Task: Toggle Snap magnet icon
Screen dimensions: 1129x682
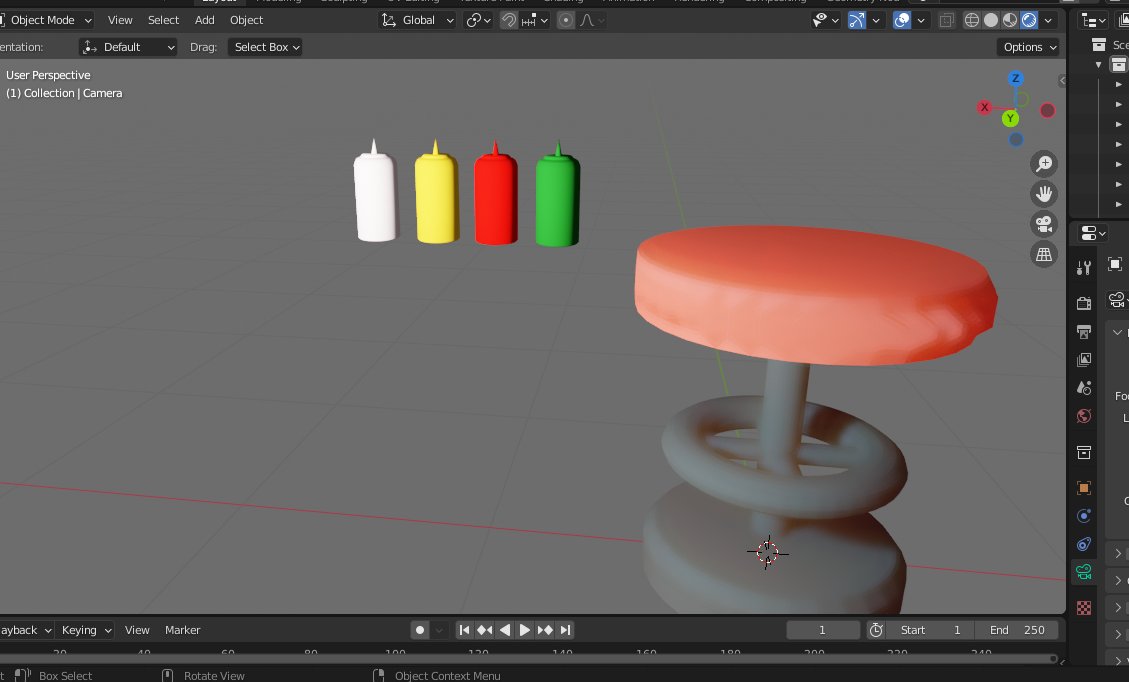Action: [x=508, y=20]
